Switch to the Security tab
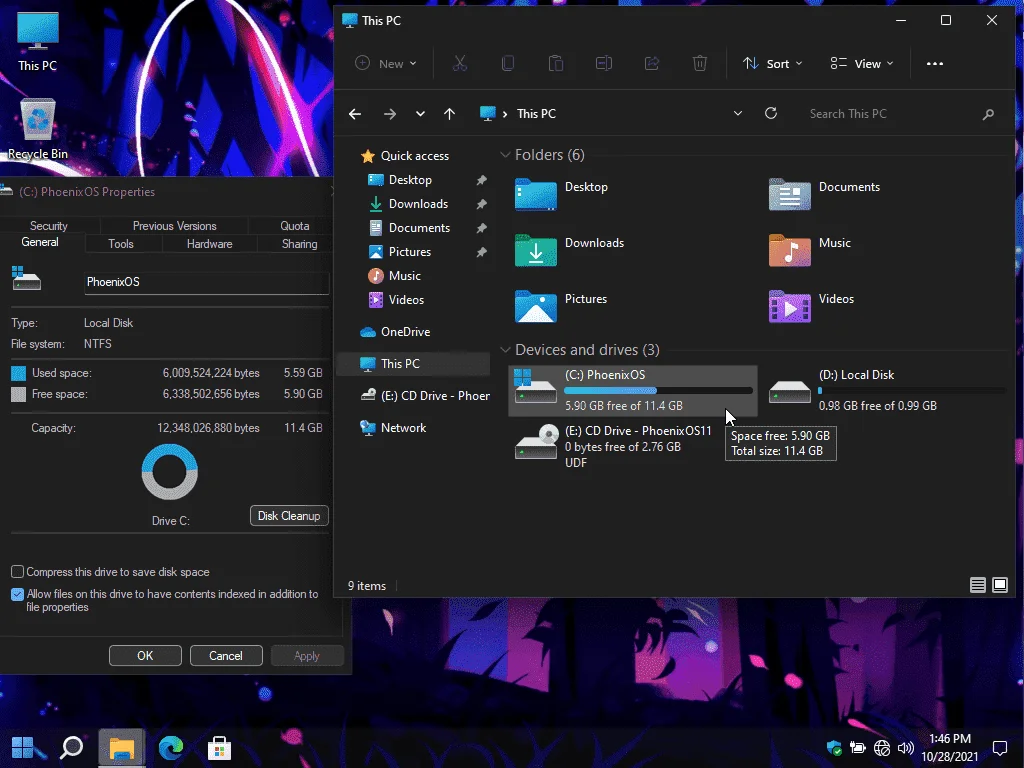This screenshot has height=768, width=1024. coord(49,226)
